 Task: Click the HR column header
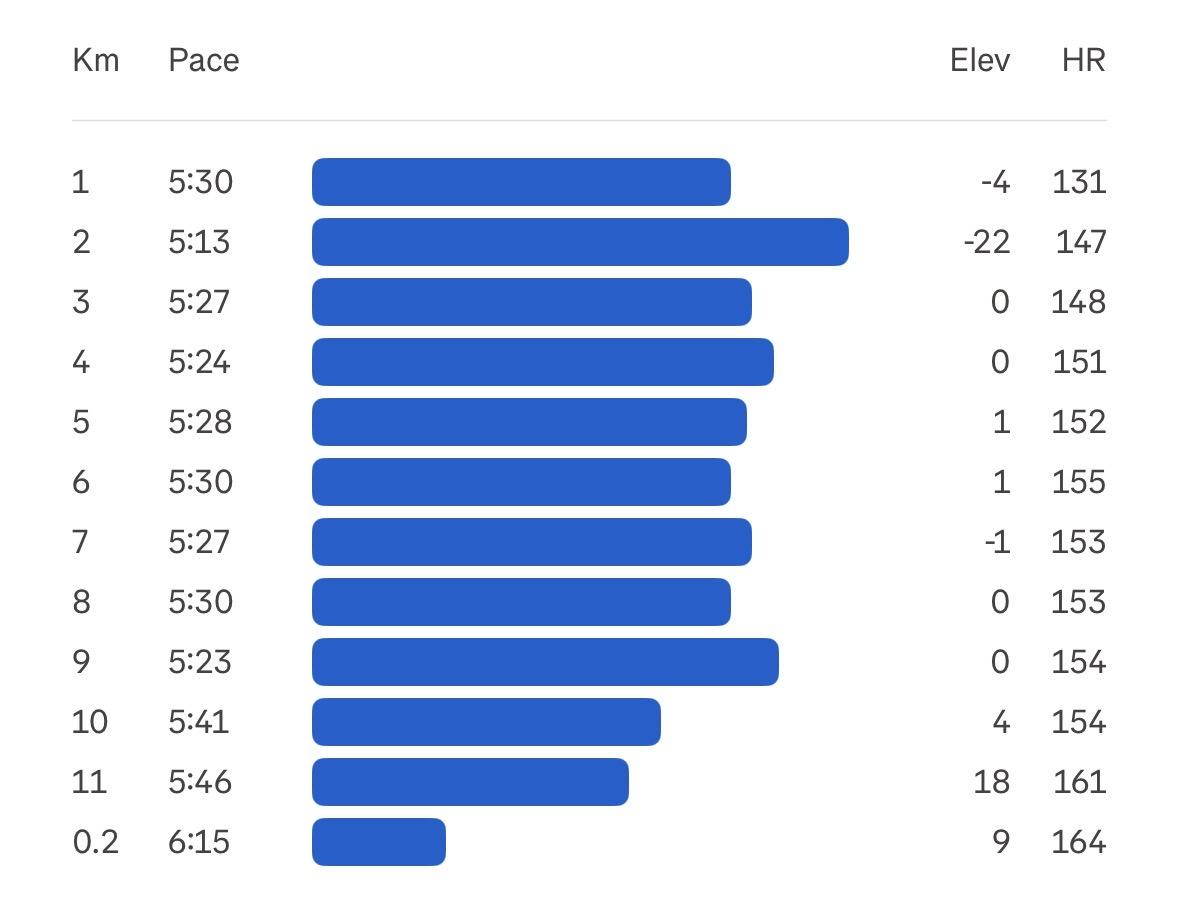[x=1084, y=60]
